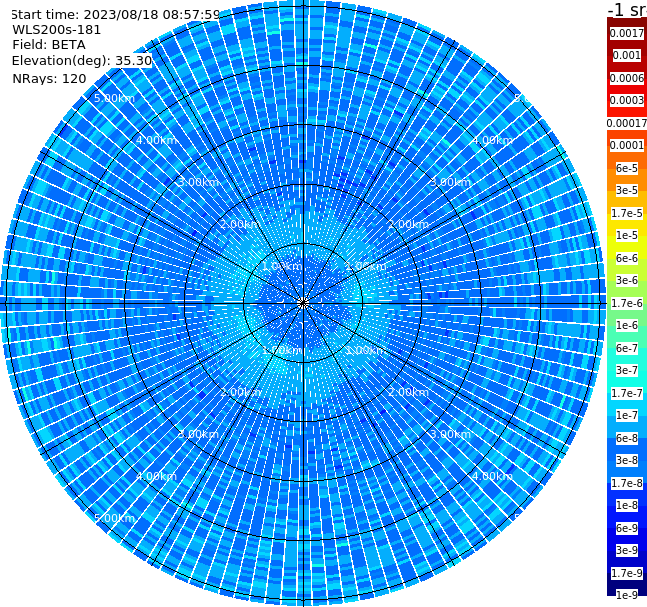Select the 0.0017 colorbar label
This screenshot has height=607, width=647.
pyautogui.click(x=627, y=33)
